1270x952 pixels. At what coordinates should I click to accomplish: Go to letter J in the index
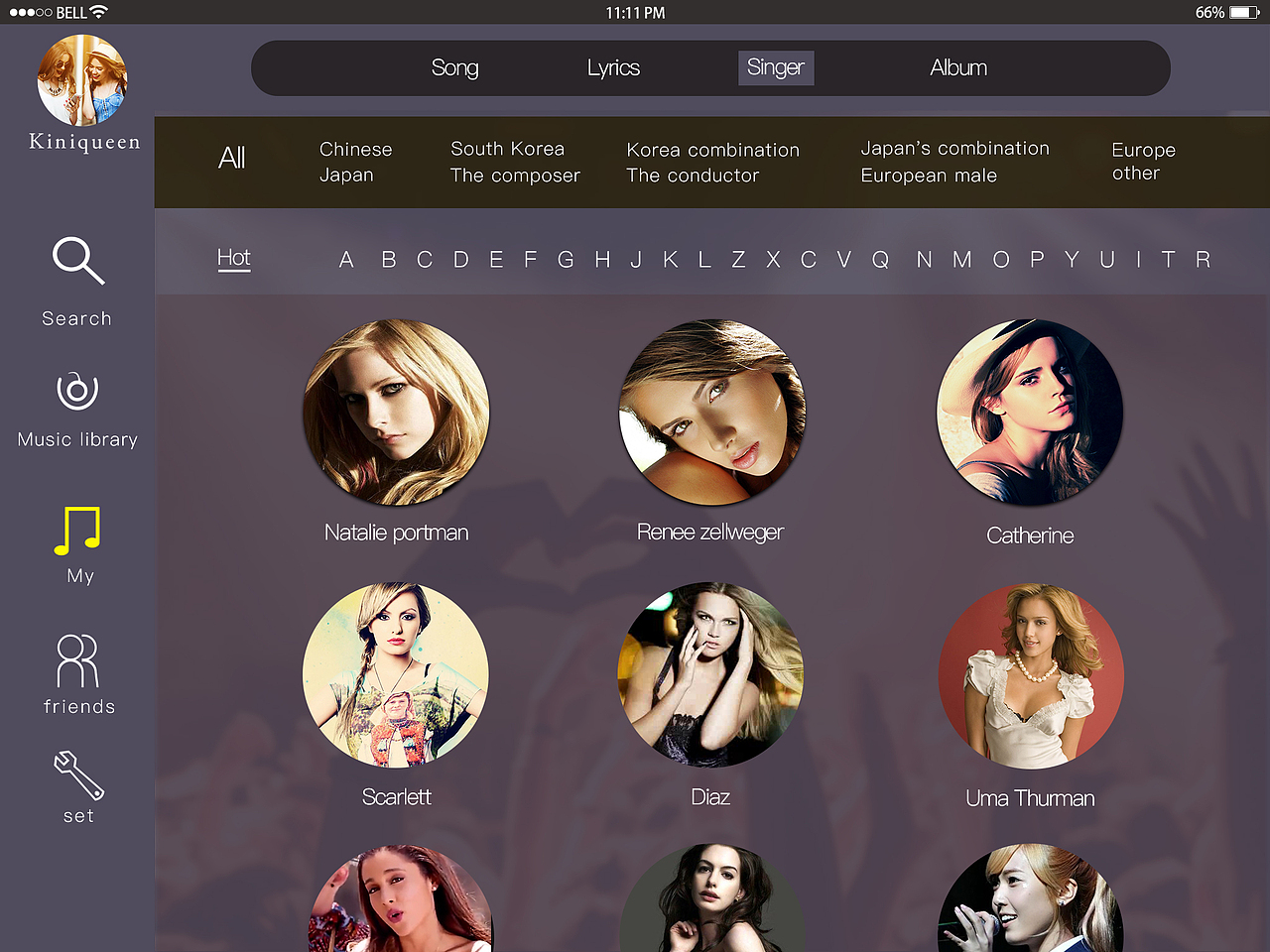coord(636,260)
